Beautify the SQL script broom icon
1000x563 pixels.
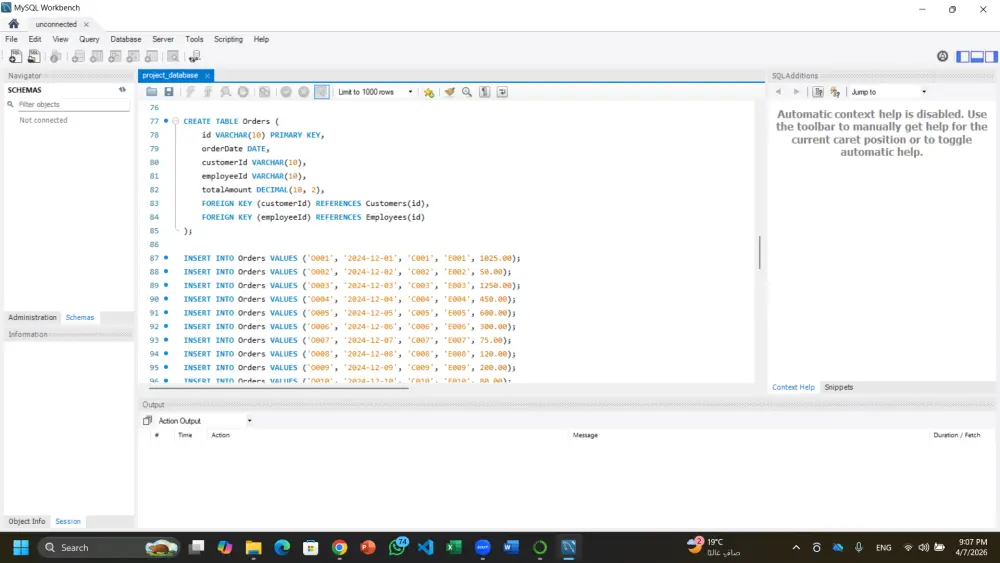(450, 92)
